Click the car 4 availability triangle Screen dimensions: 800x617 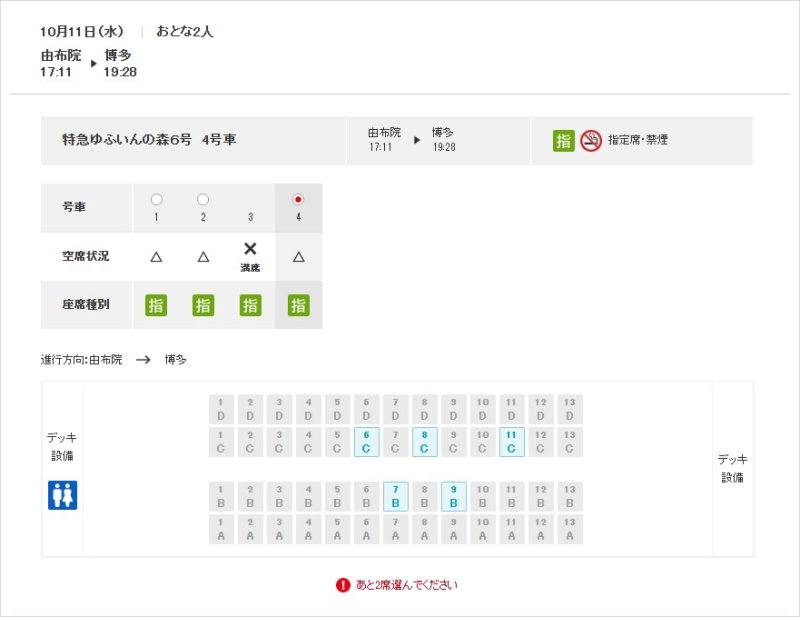(299, 257)
